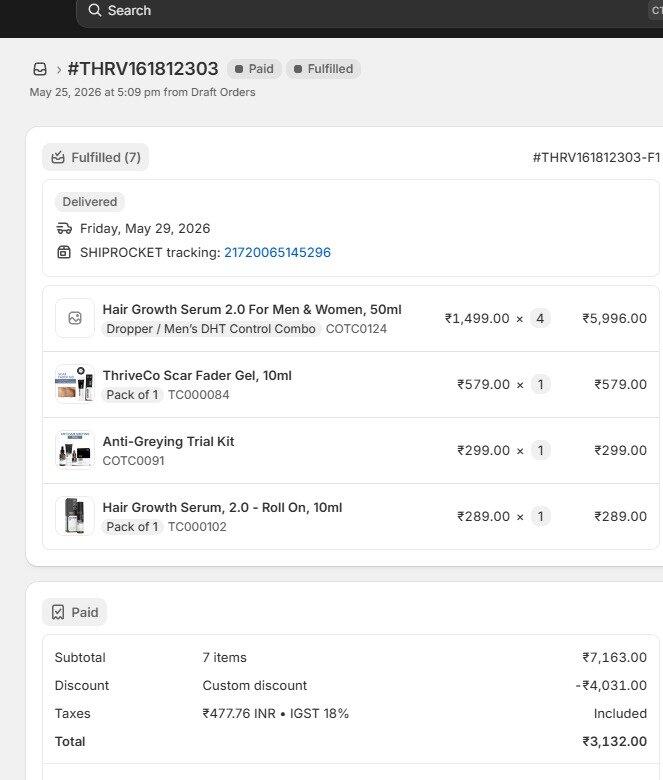Click the Shiprocket tracking package icon
Screen dimensions: 663x780
click(64, 252)
